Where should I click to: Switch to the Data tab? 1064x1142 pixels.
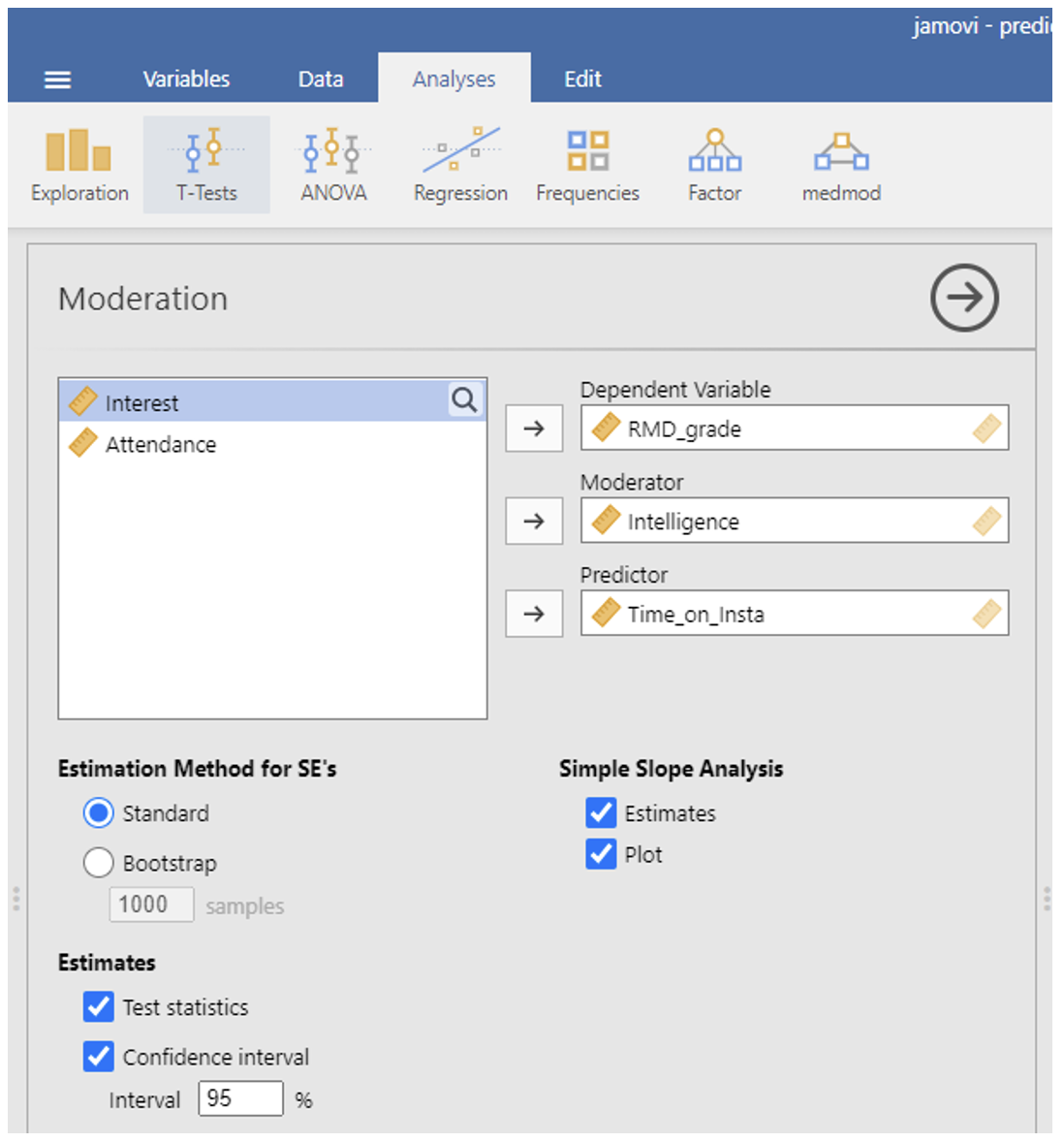click(x=321, y=79)
